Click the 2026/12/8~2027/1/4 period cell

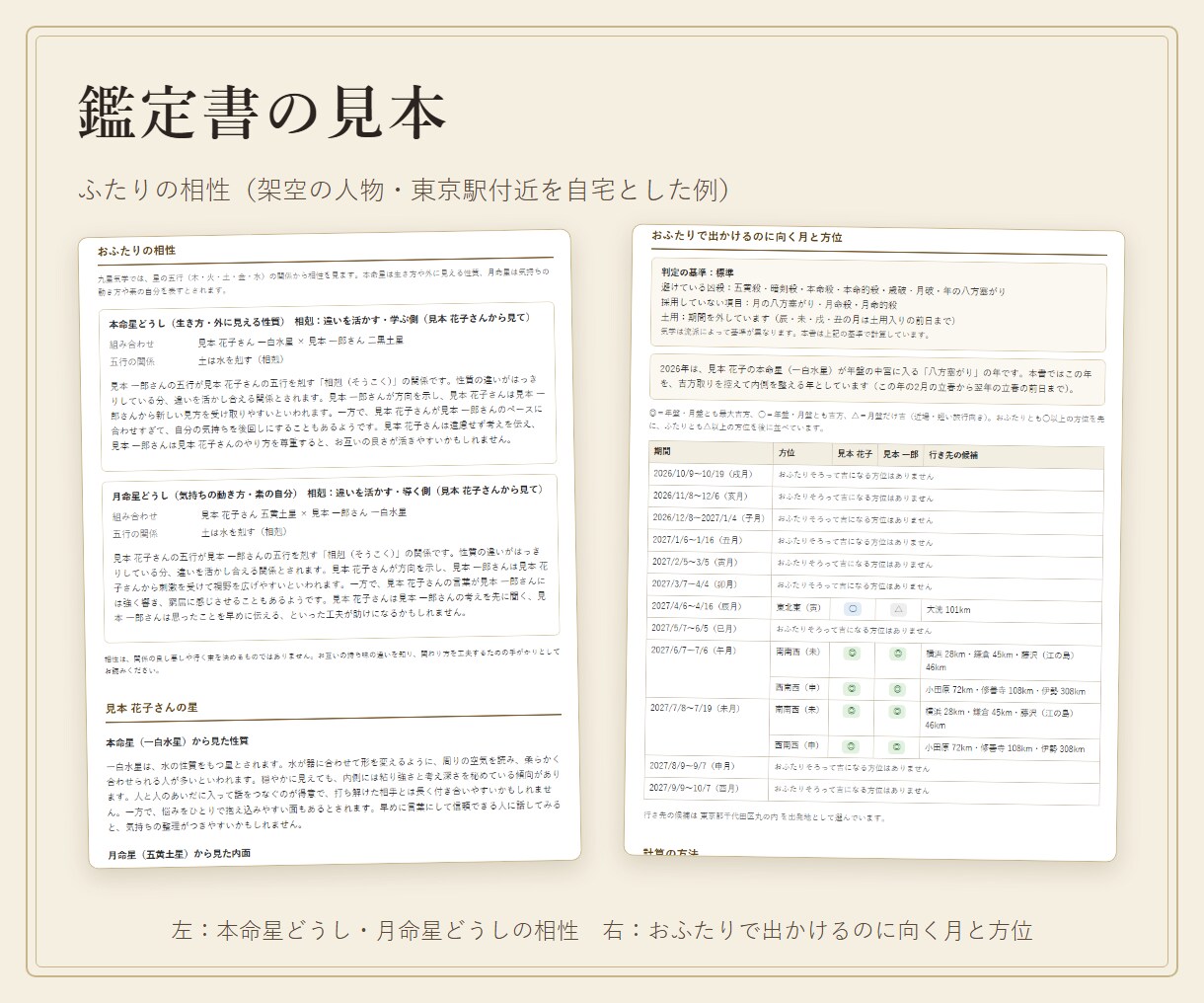[709, 517]
